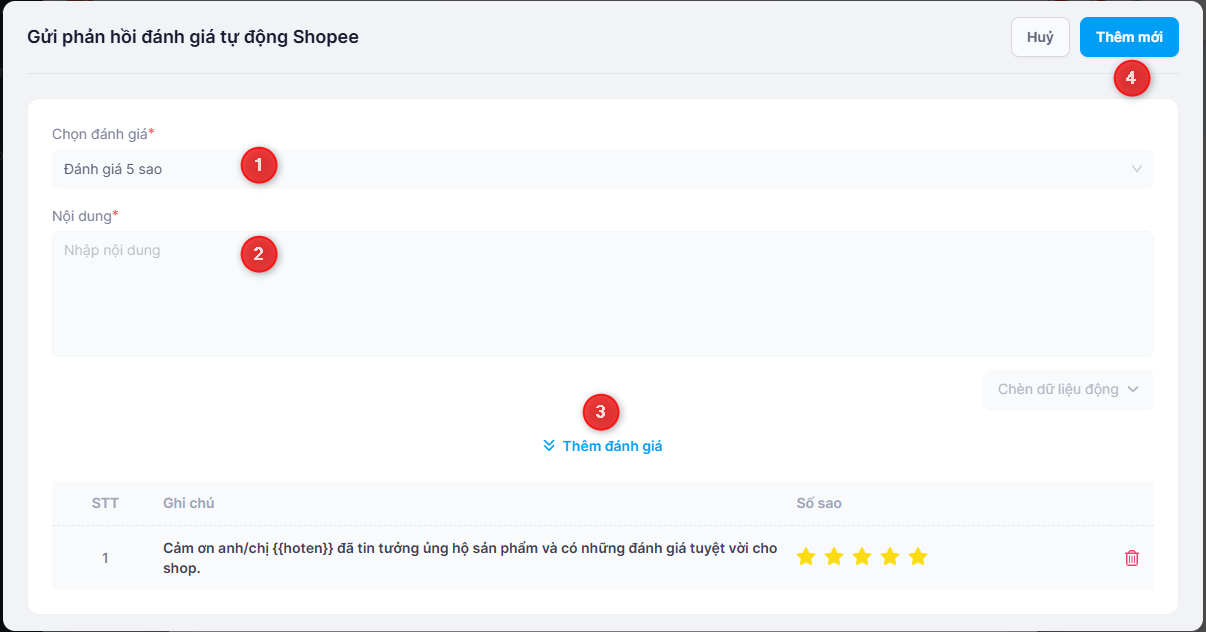Image resolution: width=1206 pixels, height=632 pixels.
Task: Select the note text starting with Cảm ơn anh/chị
Action: (x=470, y=558)
